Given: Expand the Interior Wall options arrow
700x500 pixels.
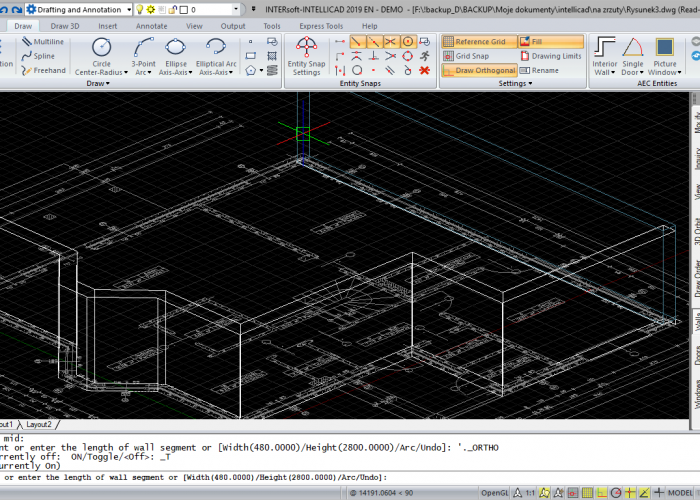Looking at the screenshot, I should pos(612,72).
